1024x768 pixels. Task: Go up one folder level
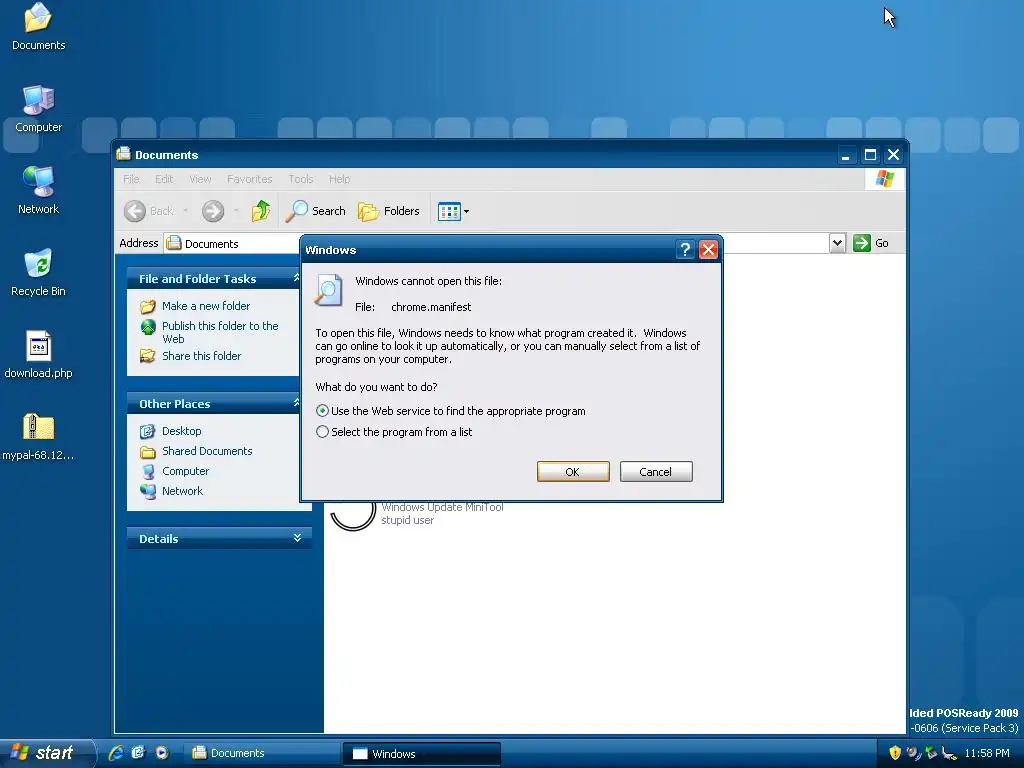261,211
